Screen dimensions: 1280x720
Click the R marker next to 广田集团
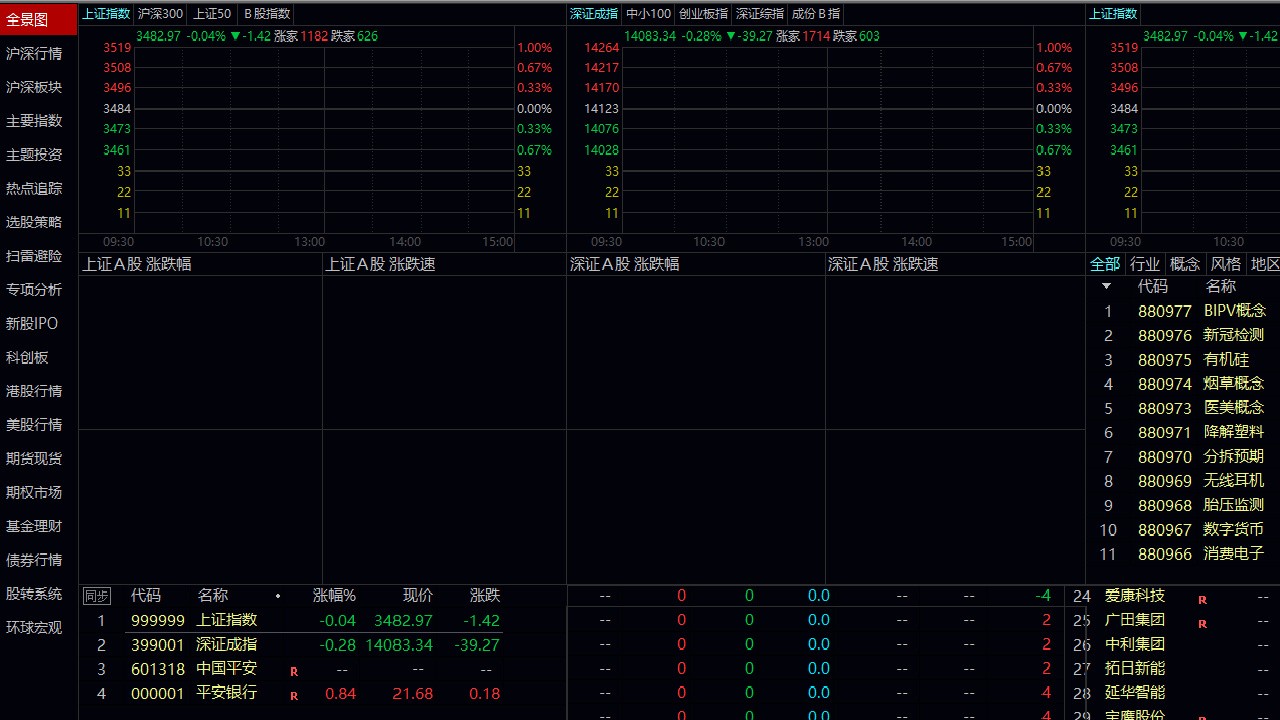1202,623
